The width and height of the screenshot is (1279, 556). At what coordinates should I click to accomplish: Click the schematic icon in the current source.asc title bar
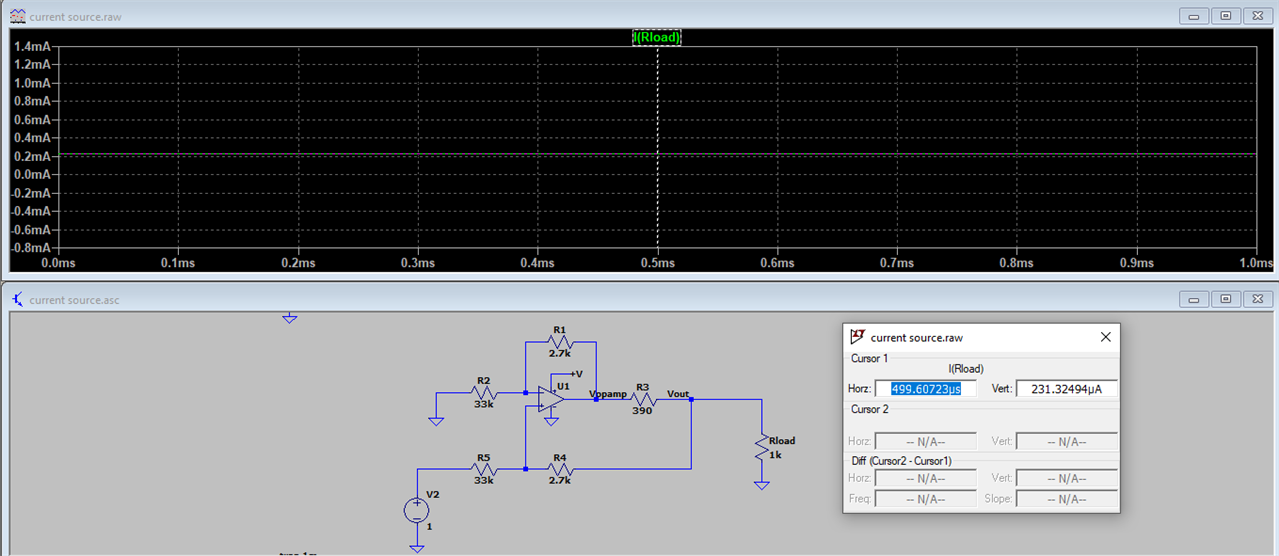click(18, 299)
